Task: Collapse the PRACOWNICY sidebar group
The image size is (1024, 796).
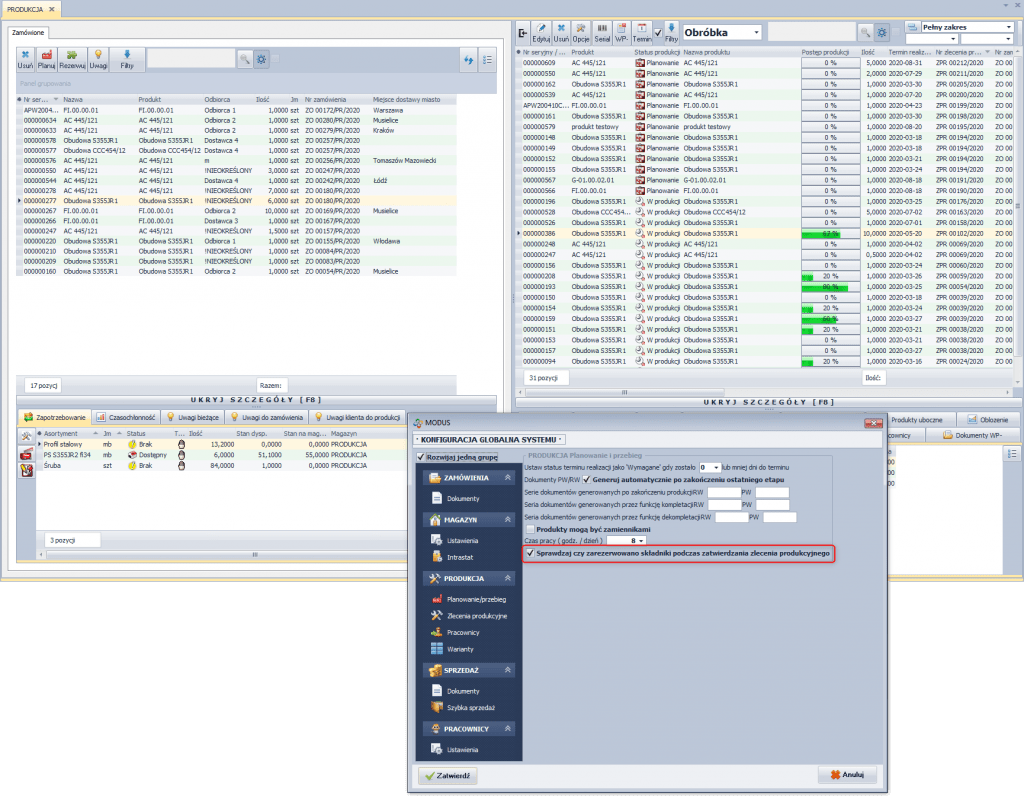Action: click(x=507, y=729)
